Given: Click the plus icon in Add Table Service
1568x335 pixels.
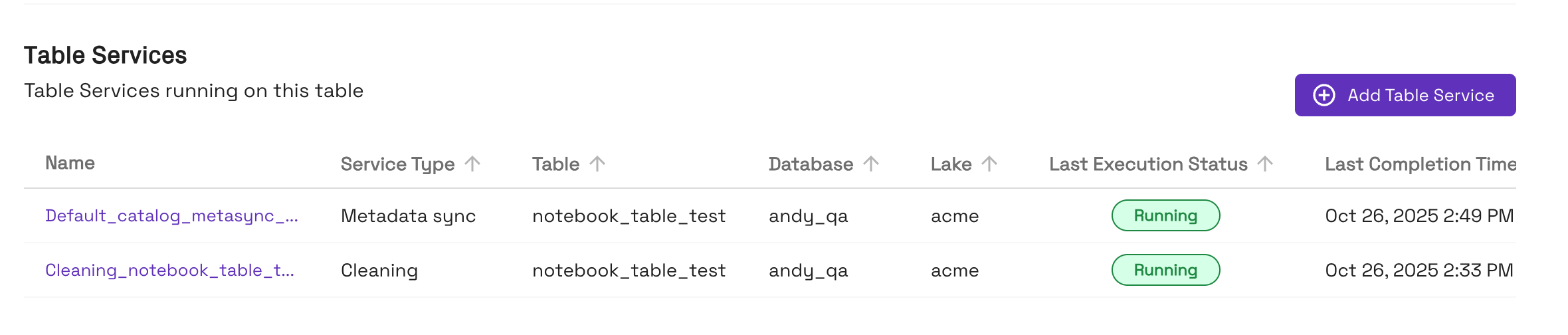Looking at the screenshot, I should tap(1323, 95).
